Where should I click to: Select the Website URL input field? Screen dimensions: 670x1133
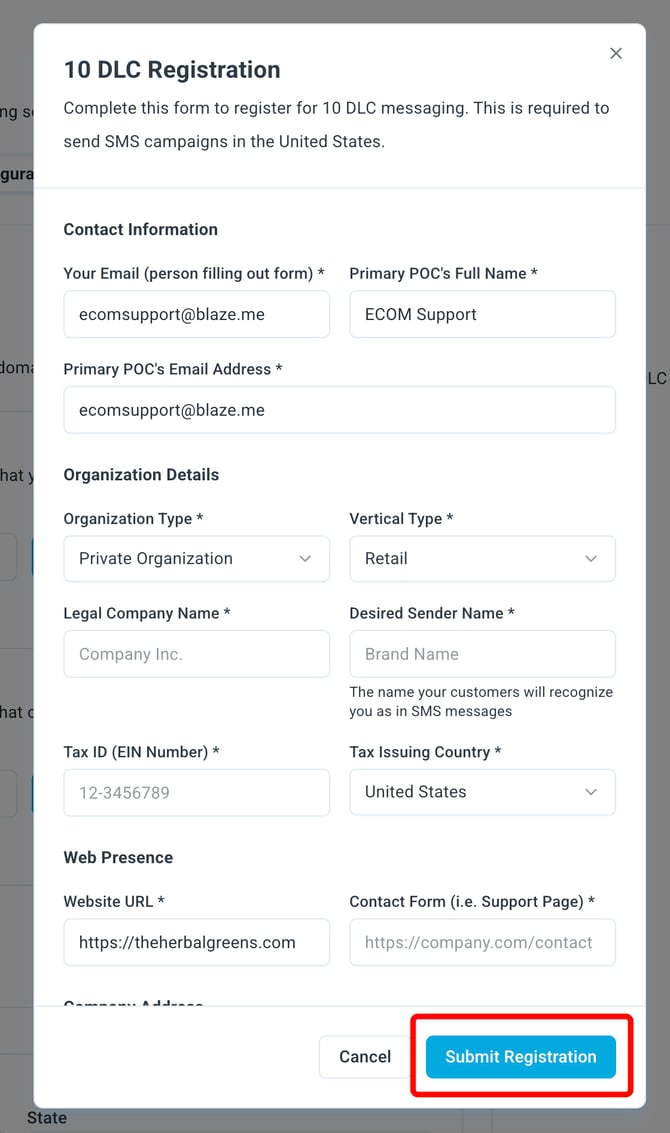[x=197, y=942]
